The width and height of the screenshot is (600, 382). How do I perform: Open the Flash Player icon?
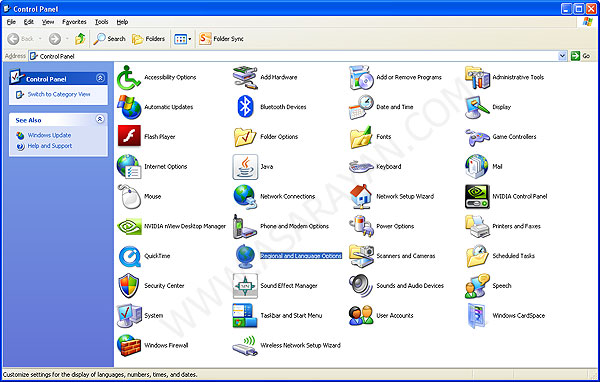pyautogui.click(x=129, y=137)
